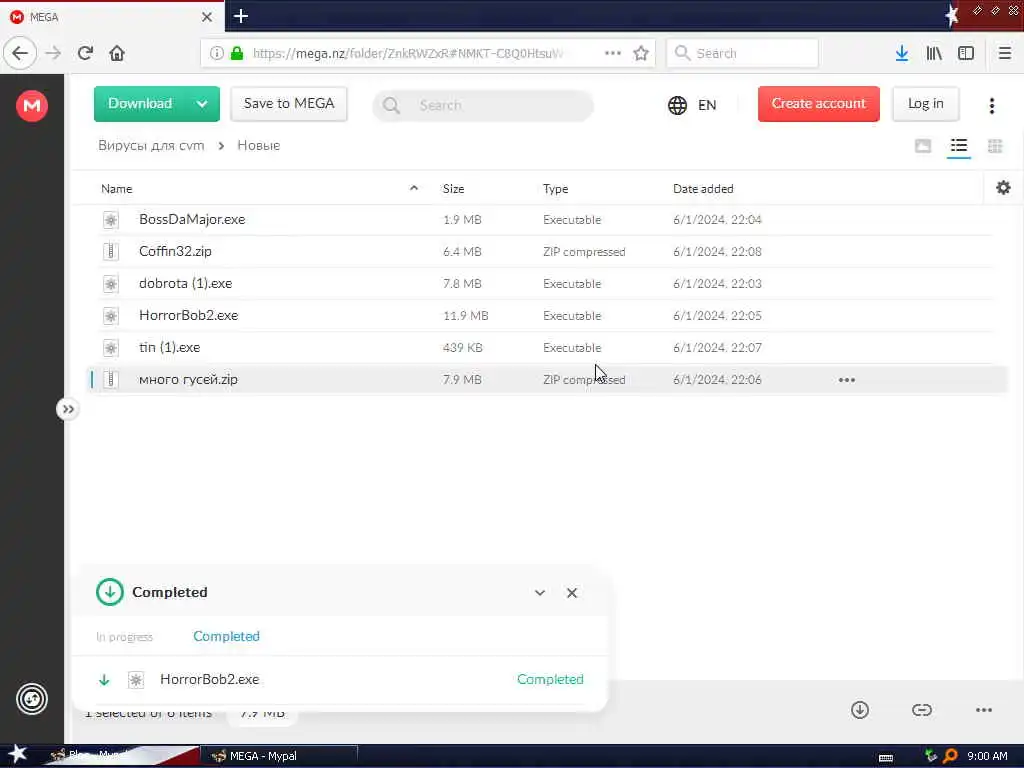Select Coffin32.zip file
The height and width of the screenshot is (768, 1024).
point(175,251)
